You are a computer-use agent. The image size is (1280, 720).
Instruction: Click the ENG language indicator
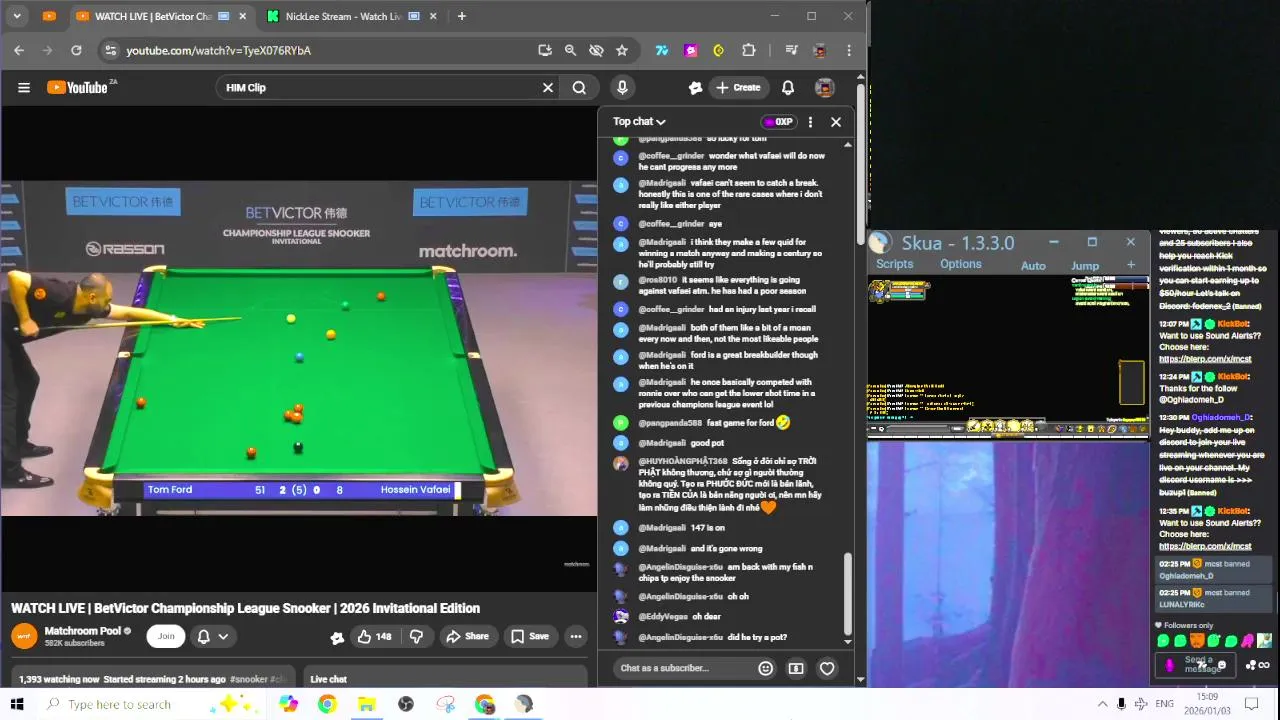coord(1164,704)
